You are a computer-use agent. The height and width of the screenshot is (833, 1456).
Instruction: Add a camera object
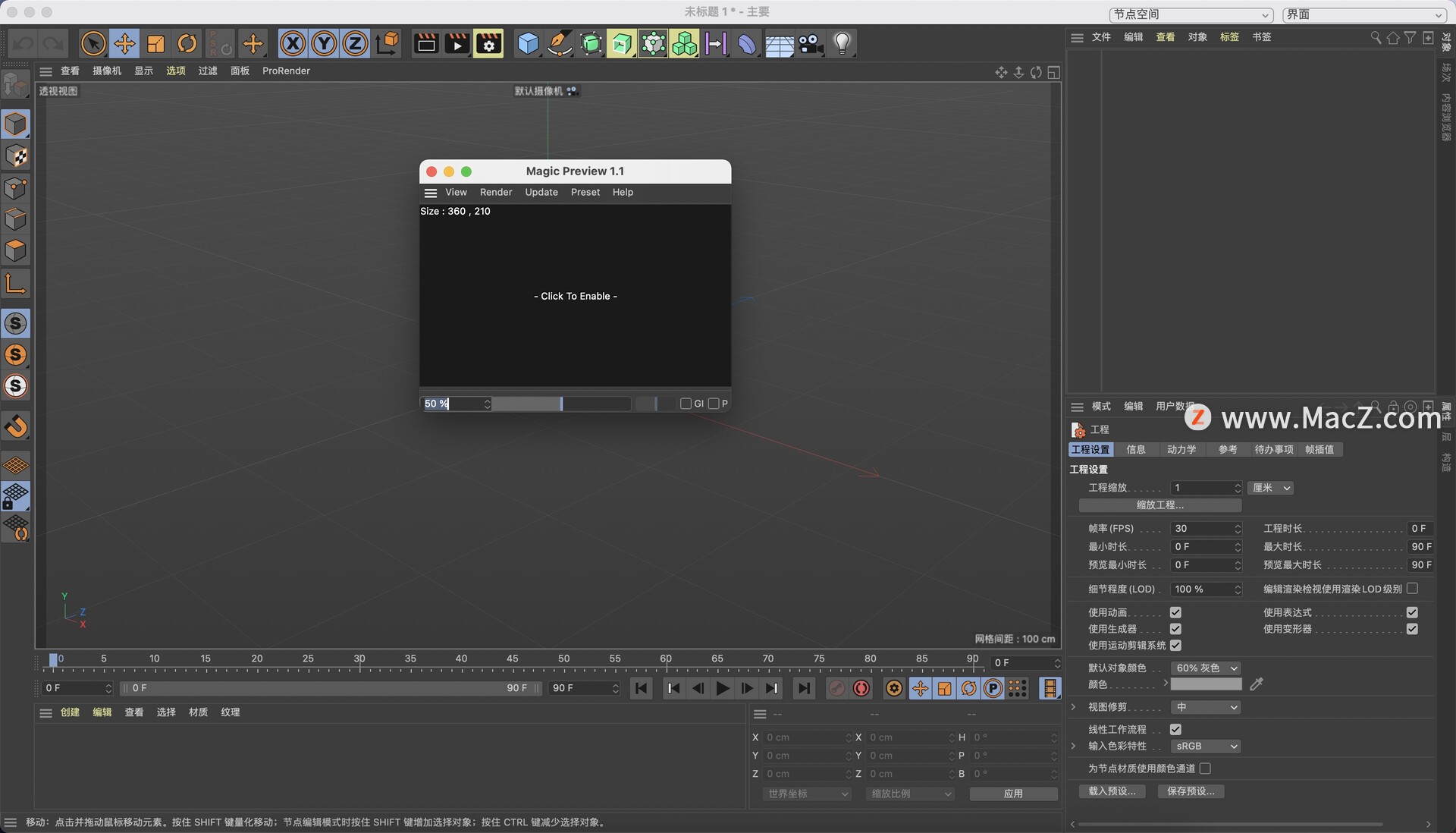pos(811,43)
